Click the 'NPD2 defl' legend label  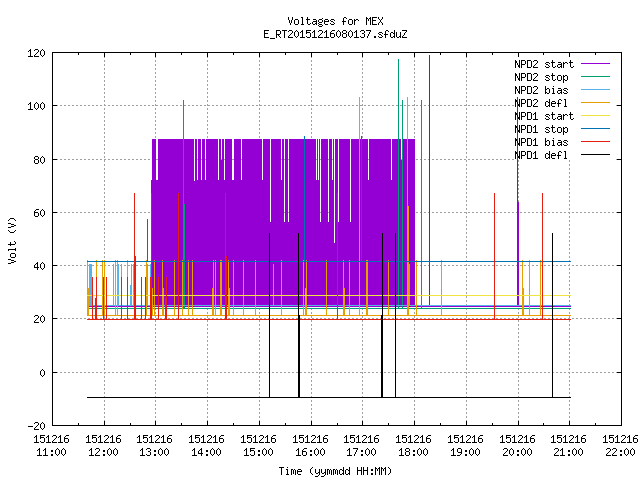click(x=541, y=103)
